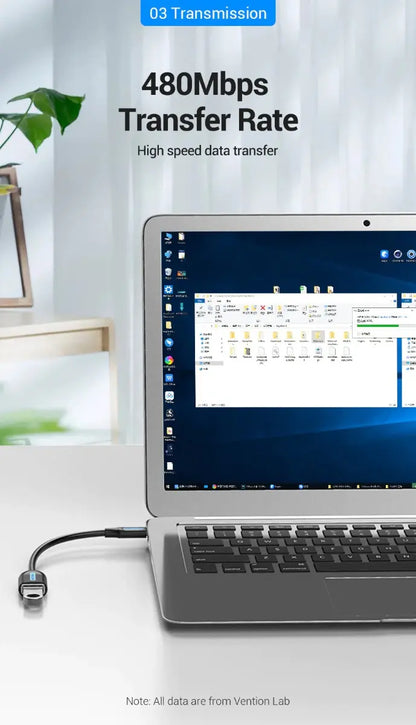Viewport: 416px width, 725px height.
Task: Expand More details in the copy dialog
Action: click(365, 333)
